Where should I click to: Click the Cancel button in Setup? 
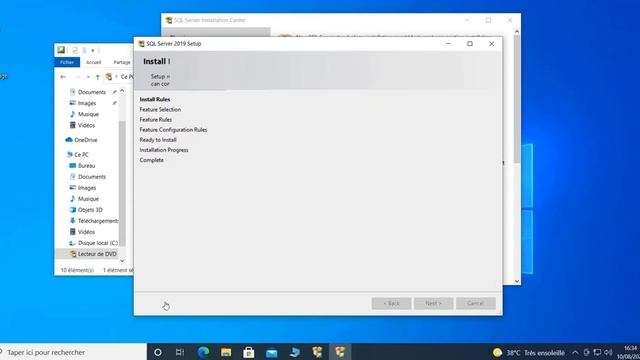pos(476,303)
